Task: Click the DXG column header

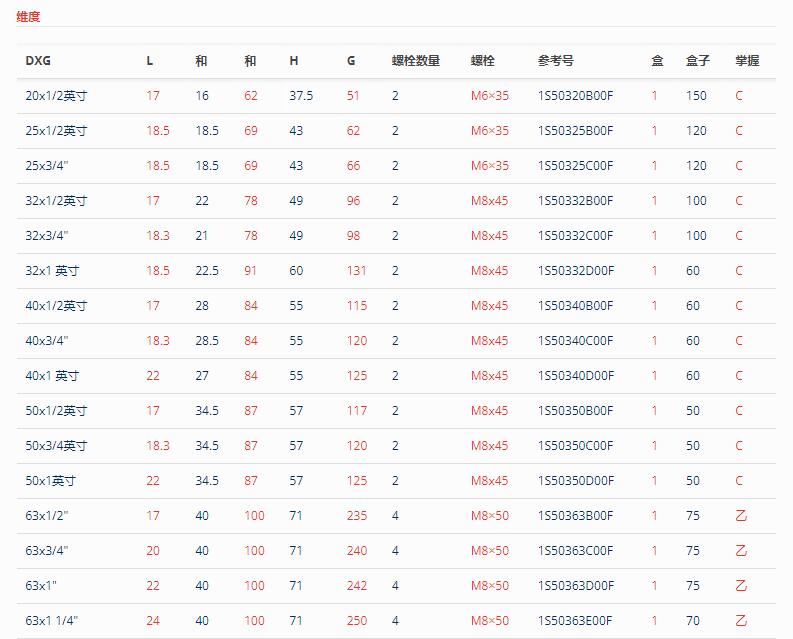Action: point(38,61)
